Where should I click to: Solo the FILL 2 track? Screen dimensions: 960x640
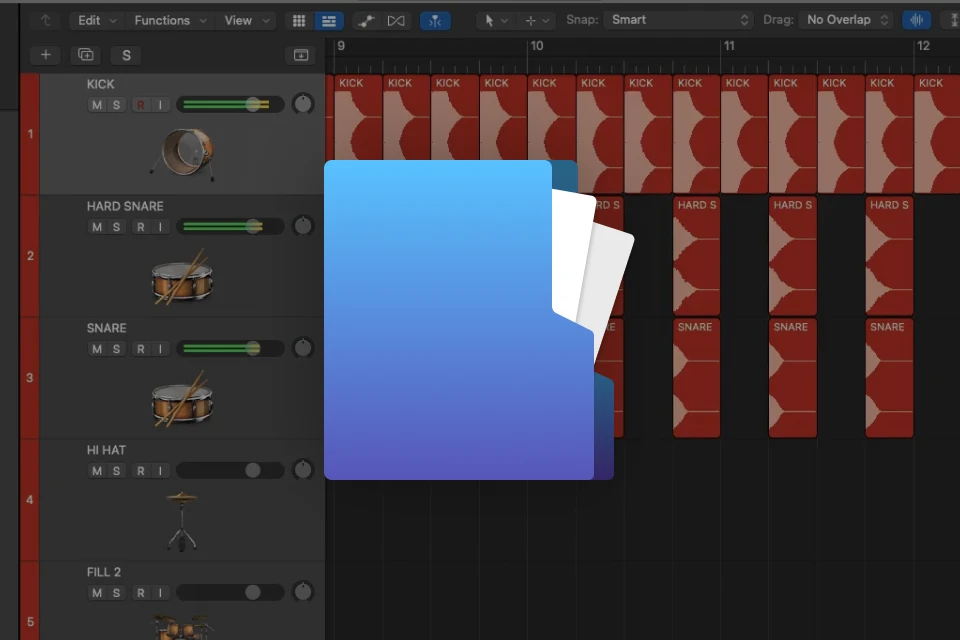[x=116, y=592]
